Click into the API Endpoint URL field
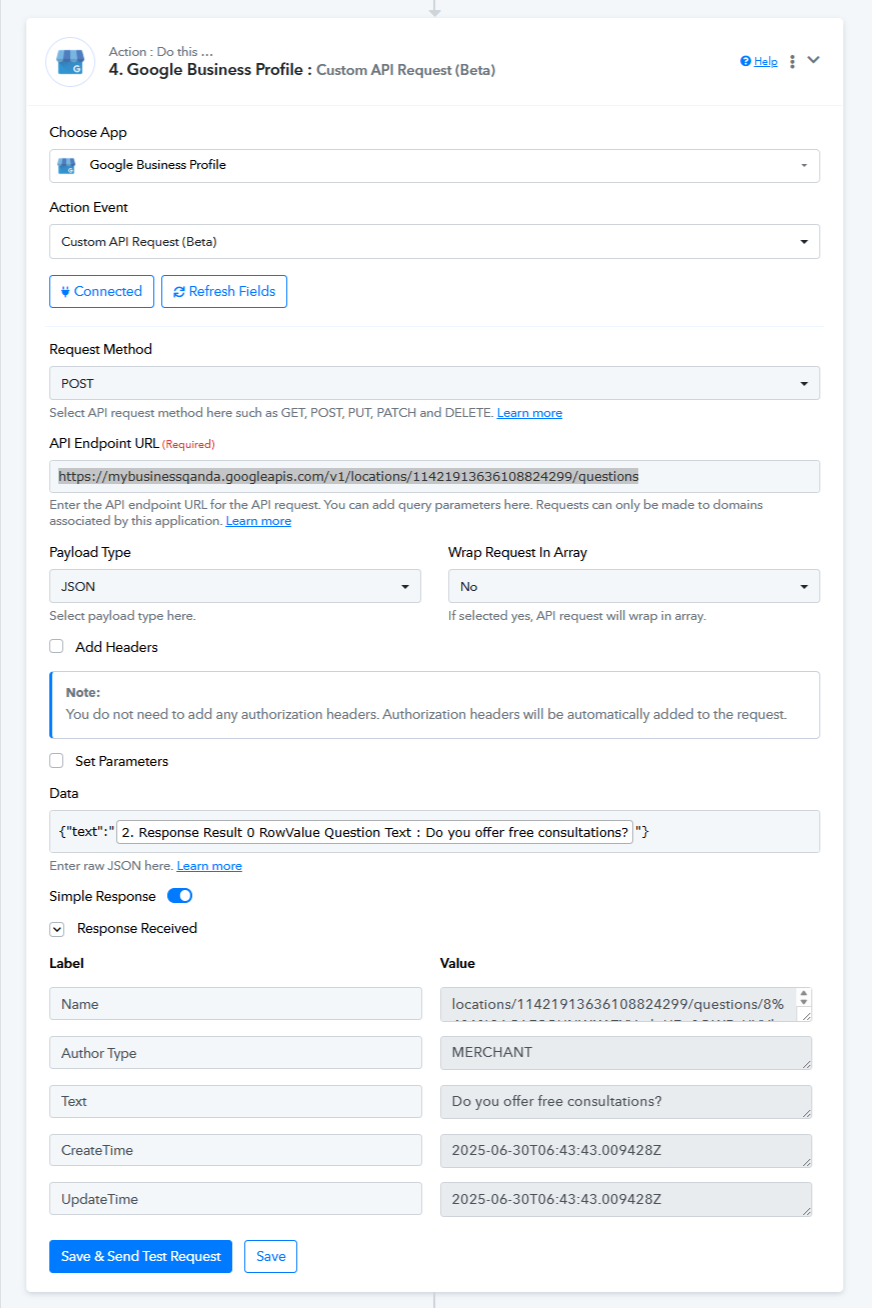 tap(435, 476)
